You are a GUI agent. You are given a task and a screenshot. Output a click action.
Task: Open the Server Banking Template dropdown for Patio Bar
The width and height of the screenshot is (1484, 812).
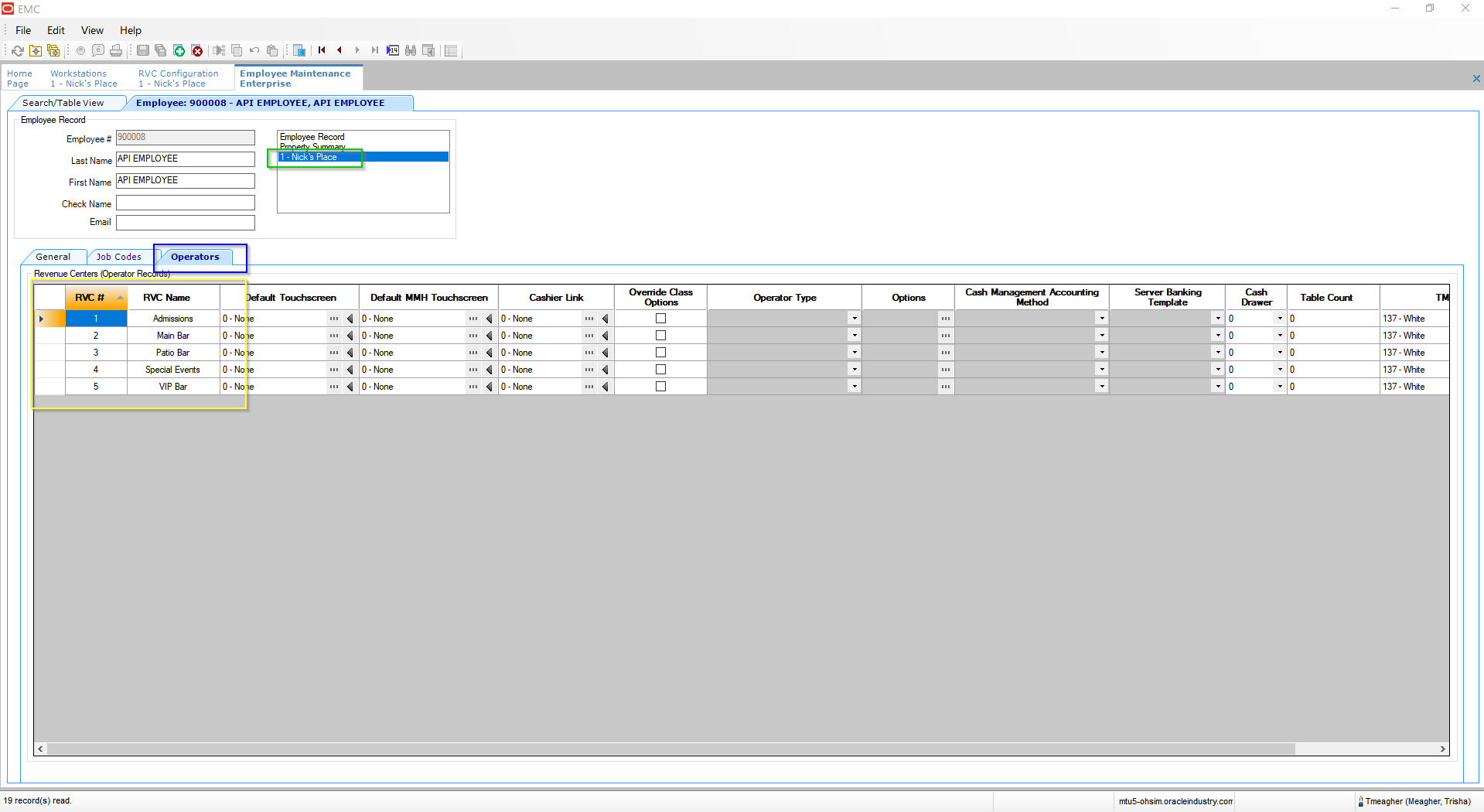coord(1217,352)
